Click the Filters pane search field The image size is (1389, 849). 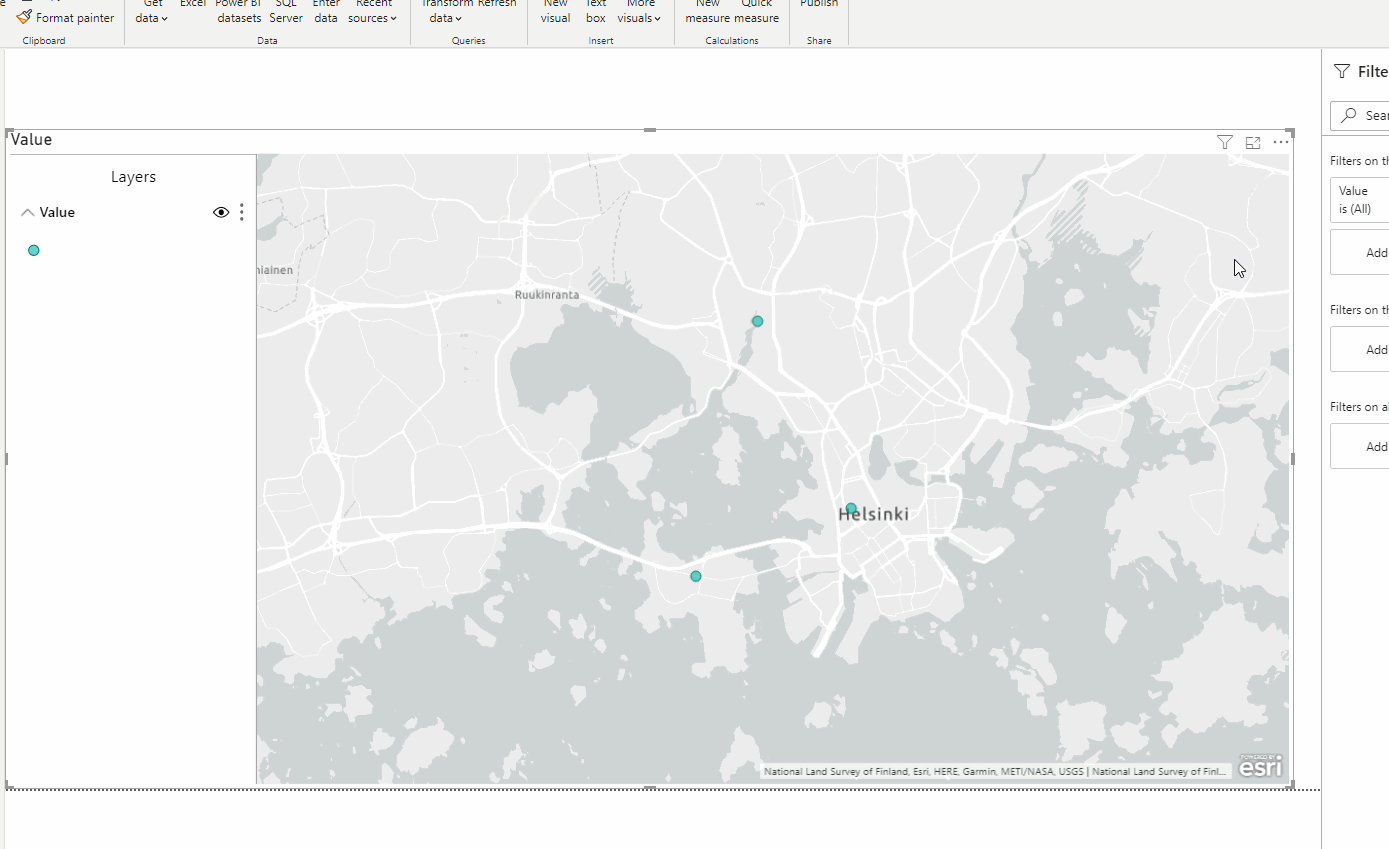pyautogui.click(x=1360, y=115)
